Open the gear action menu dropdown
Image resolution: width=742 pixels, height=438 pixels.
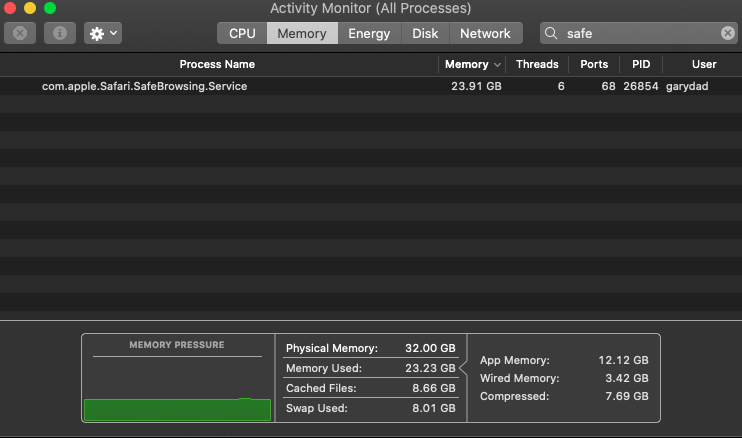tap(103, 33)
